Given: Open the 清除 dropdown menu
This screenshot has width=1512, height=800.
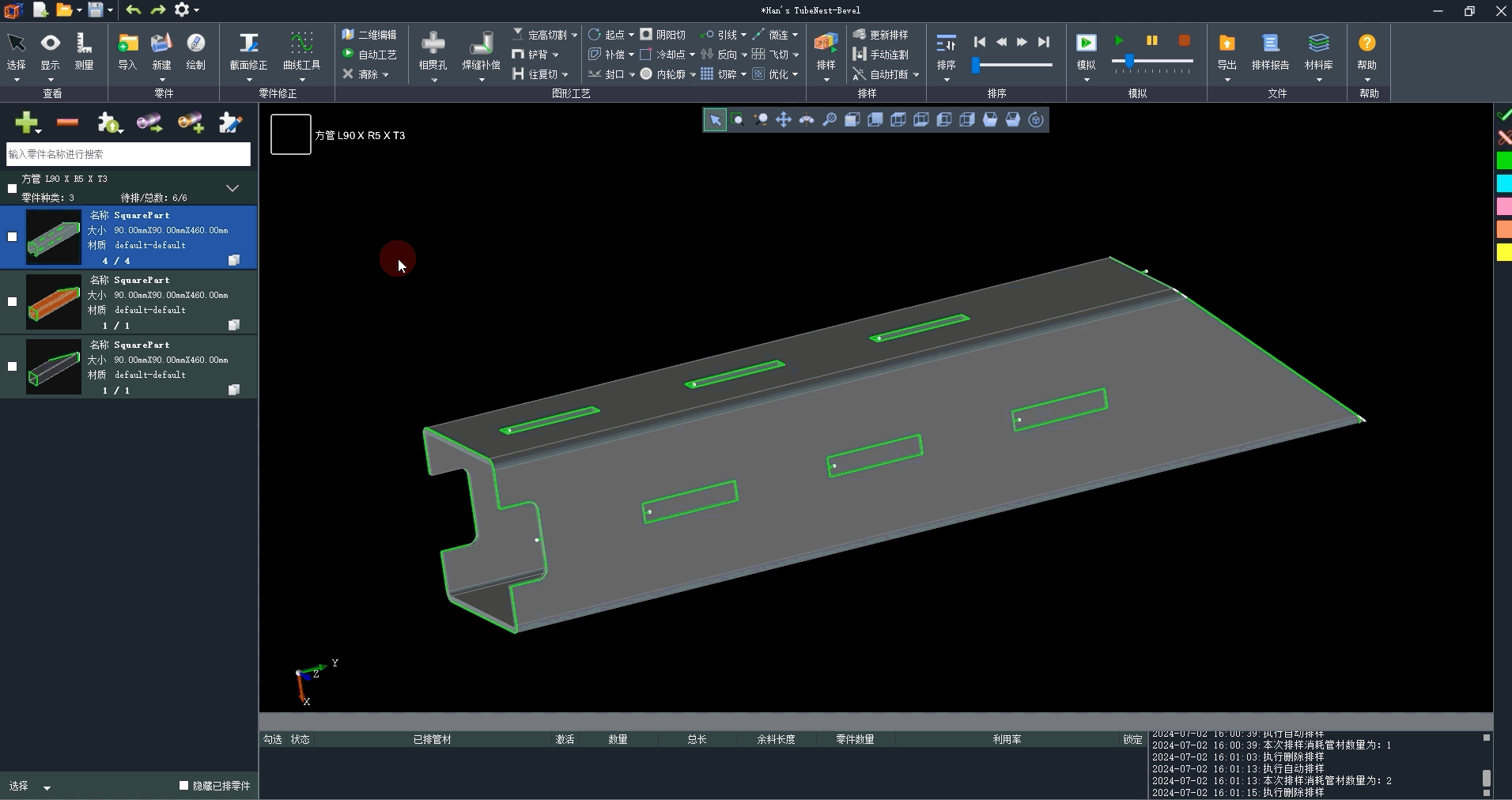Looking at the screenshot, I should coord(385,75).
